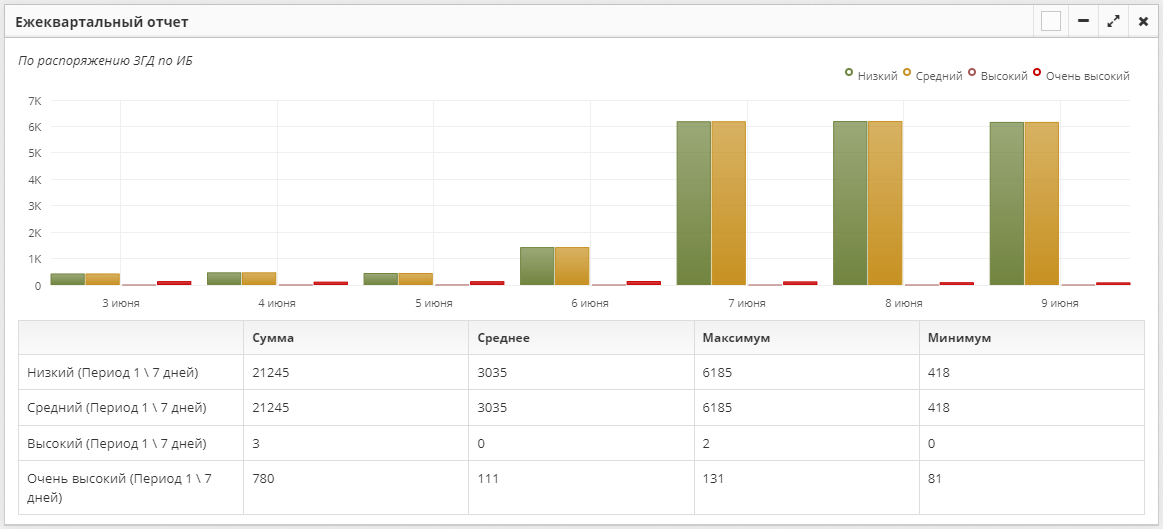Viewport: 1163px width, 529px height.
Task: Click Максимум value 131 in Очень высокий row
Action: click(714, 479)
